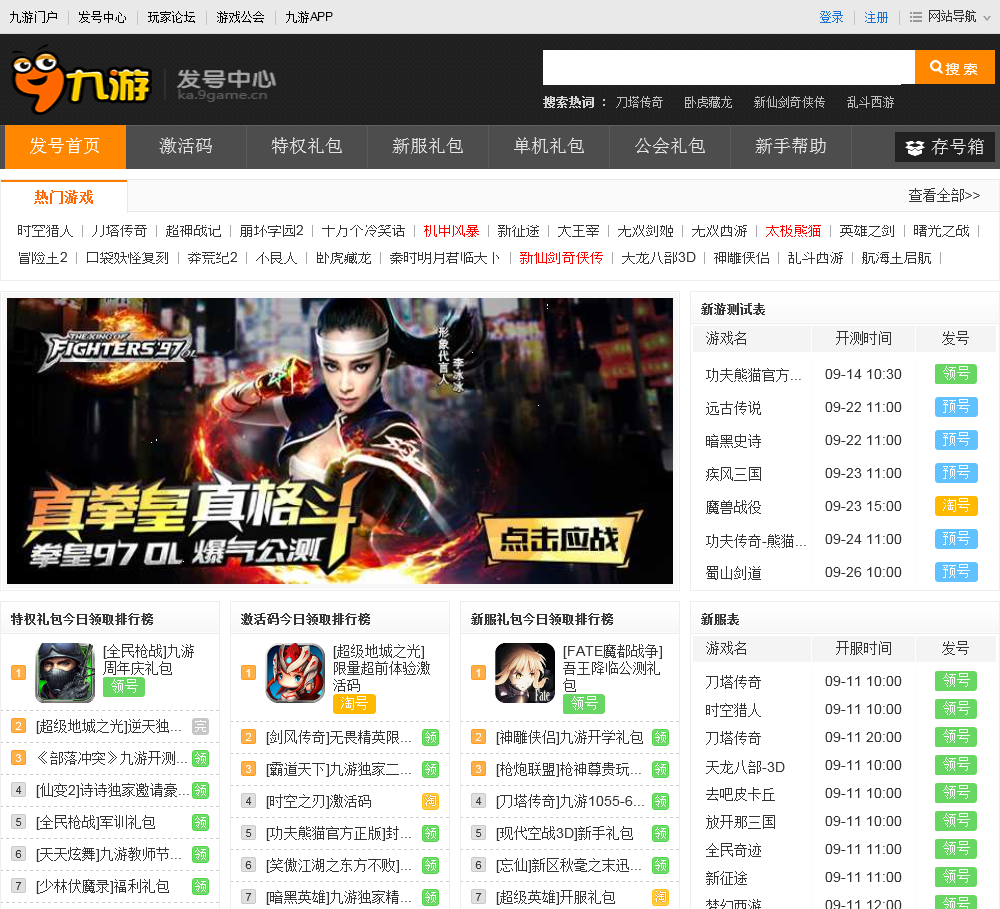
Task: Click the 九游 logo
Action: click(x=81, y=80)
